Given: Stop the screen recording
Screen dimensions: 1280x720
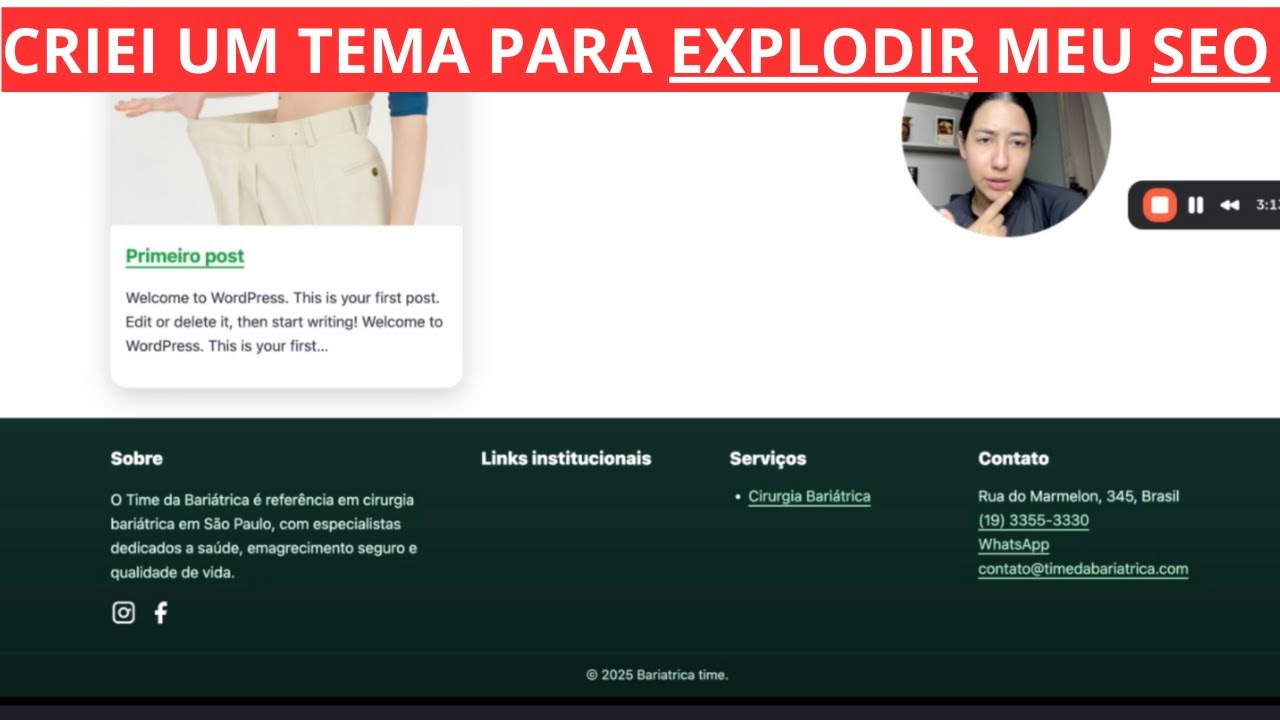Looking at the screenshot, I should click(x=1160, y=205).
